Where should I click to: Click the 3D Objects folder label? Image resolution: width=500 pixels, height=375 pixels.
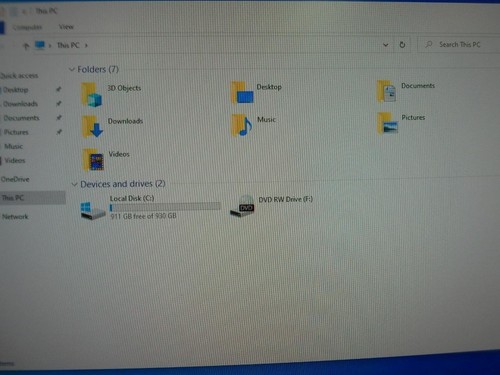124,88
